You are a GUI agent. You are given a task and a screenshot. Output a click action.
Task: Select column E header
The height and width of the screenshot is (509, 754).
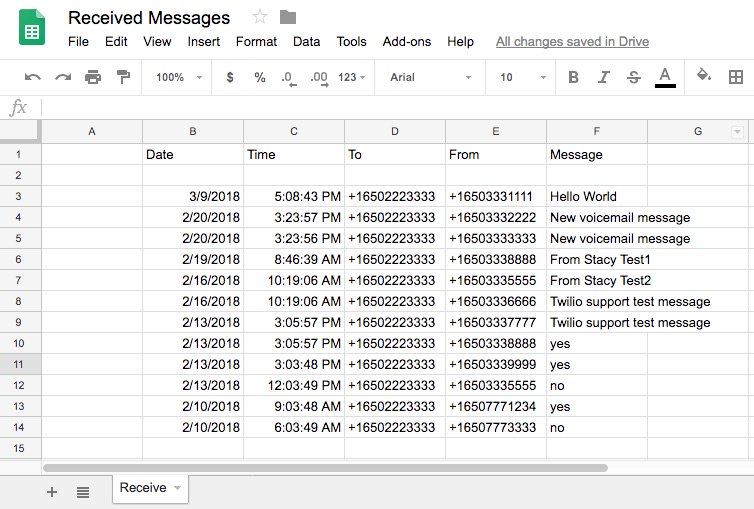tap(496, 132)
